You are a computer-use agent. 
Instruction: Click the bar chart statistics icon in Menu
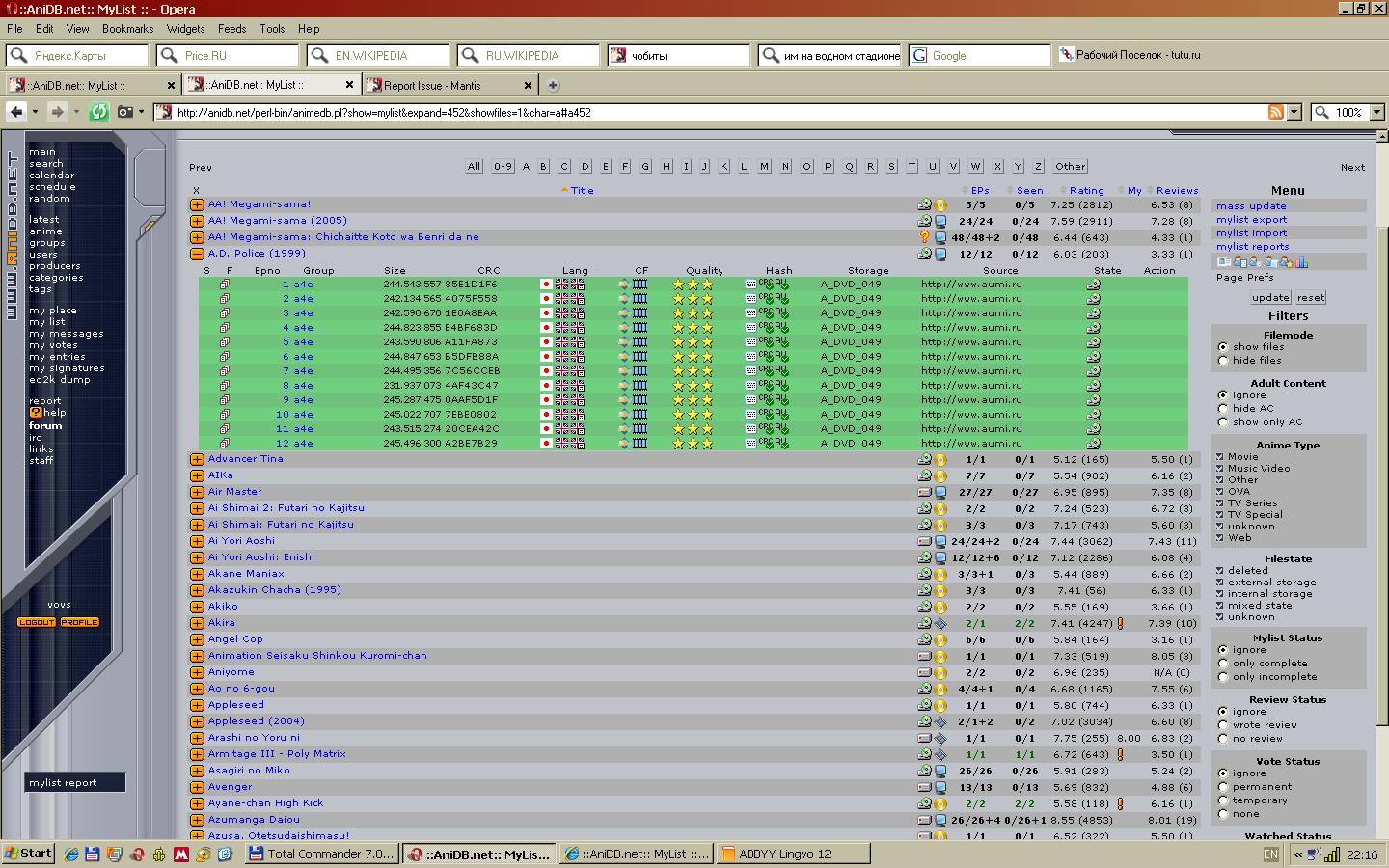pos(1301,261)
